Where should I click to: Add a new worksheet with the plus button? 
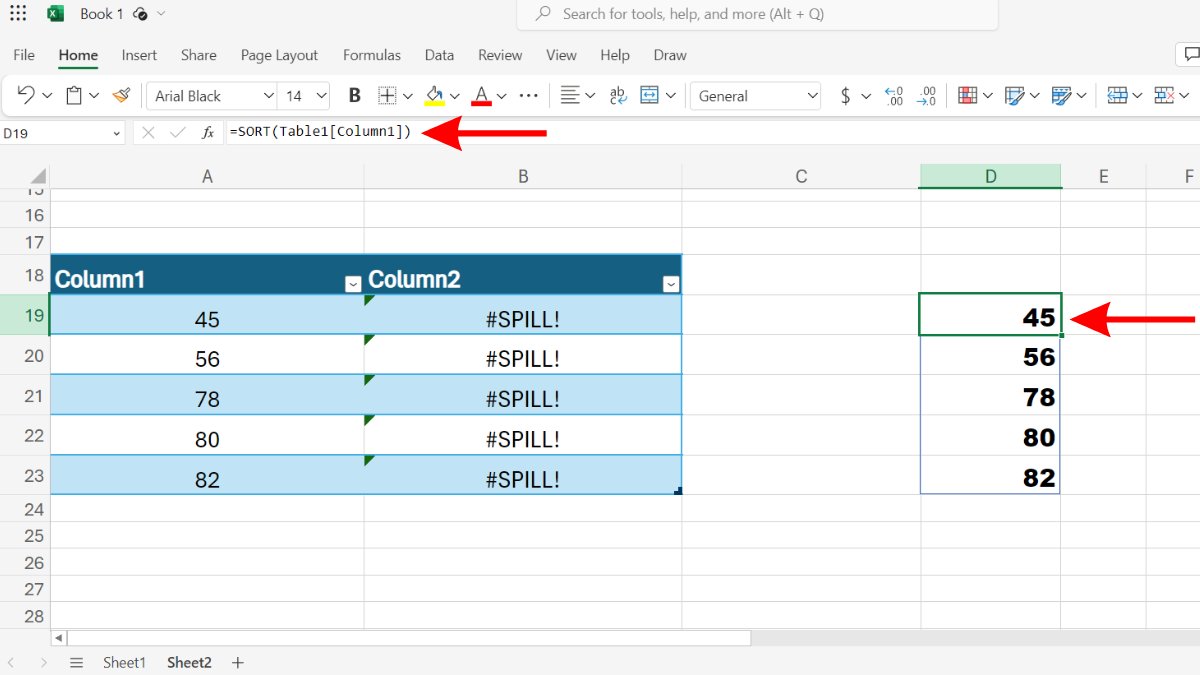237,662
